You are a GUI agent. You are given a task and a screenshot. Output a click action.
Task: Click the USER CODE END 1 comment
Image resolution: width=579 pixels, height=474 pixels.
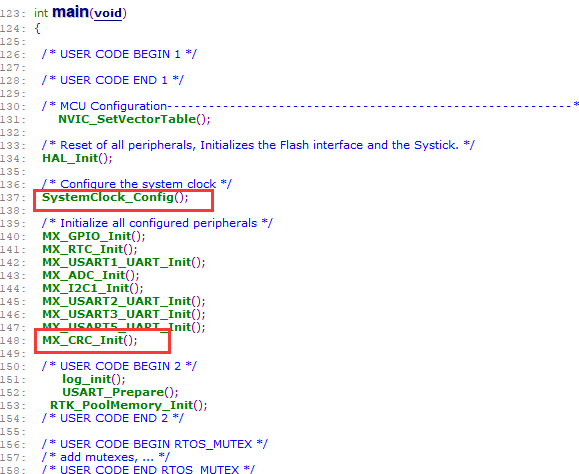click(x=113, y=80)
